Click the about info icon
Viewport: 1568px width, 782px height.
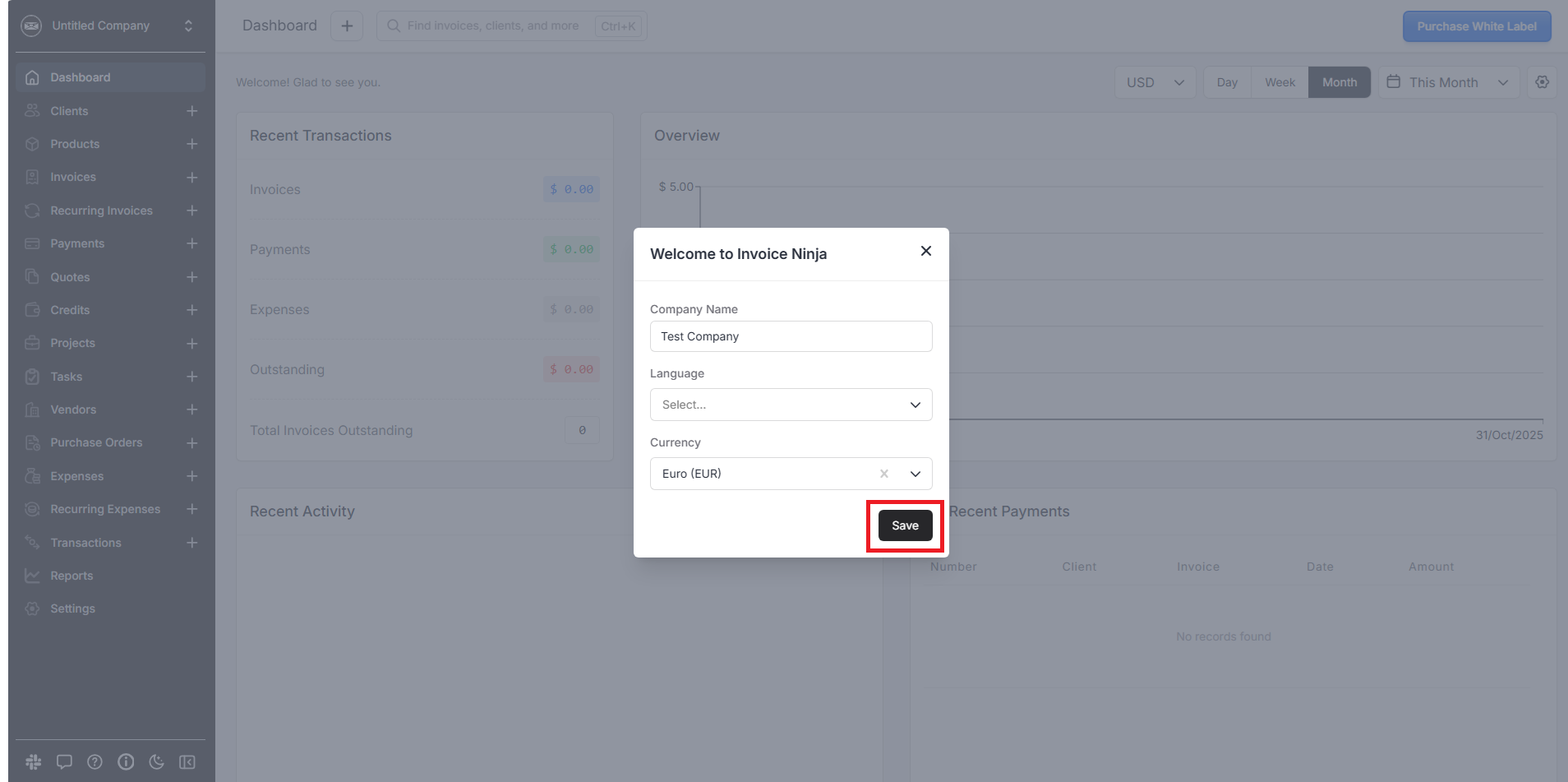tap(126, 762)
